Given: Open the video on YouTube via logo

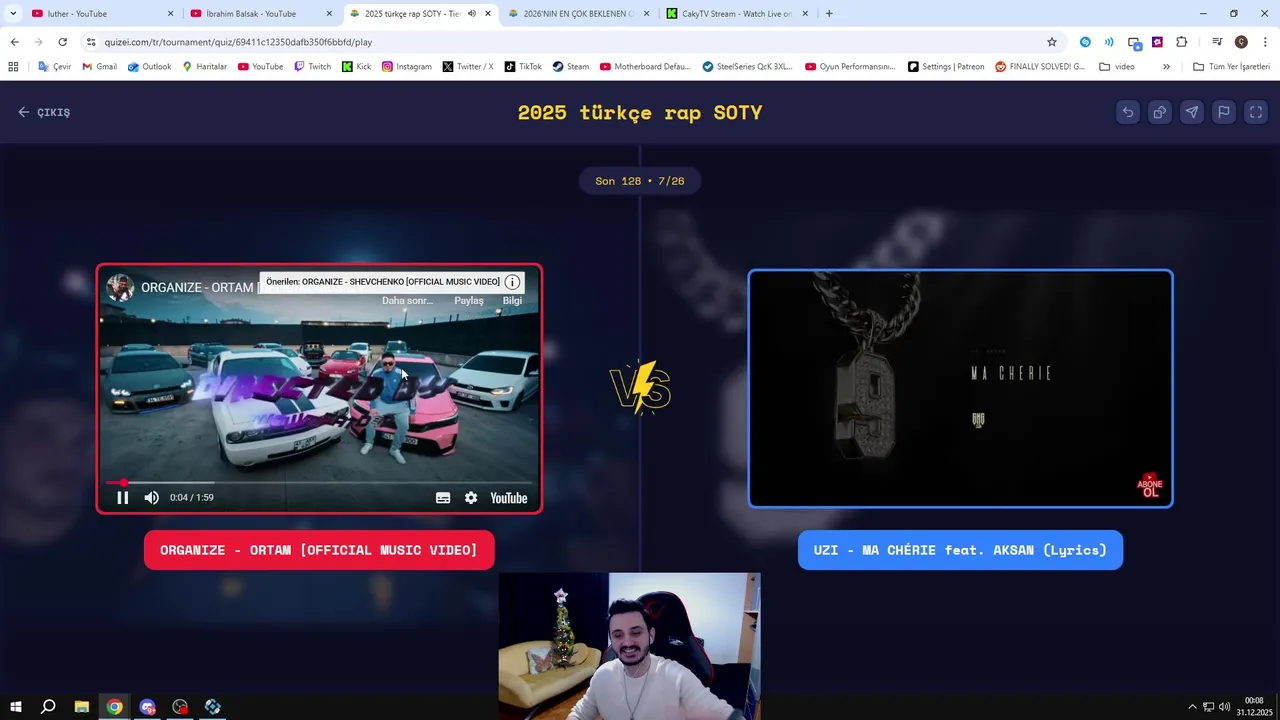Looking at the screenshot, I should (x=508, y=498).
